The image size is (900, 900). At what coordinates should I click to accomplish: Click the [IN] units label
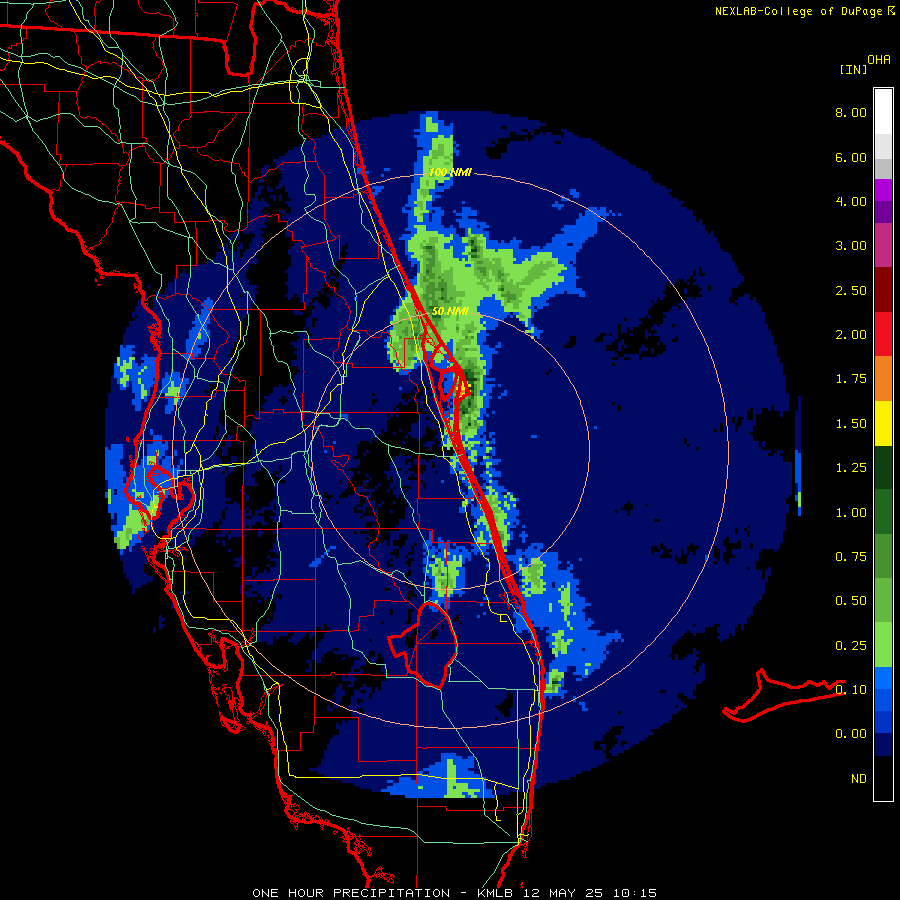853,69
